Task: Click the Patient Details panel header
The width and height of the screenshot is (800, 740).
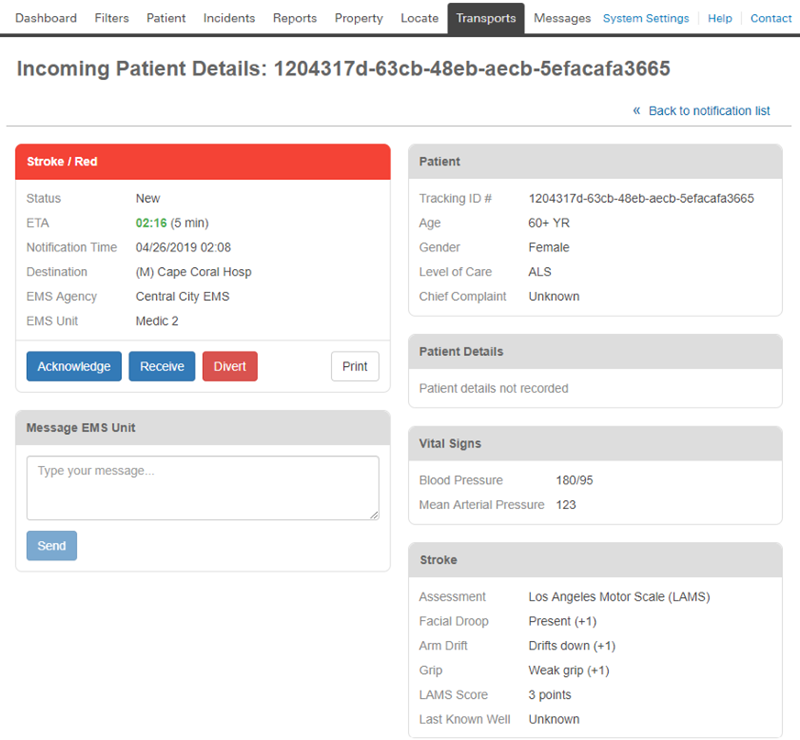Action: (595, 352)
